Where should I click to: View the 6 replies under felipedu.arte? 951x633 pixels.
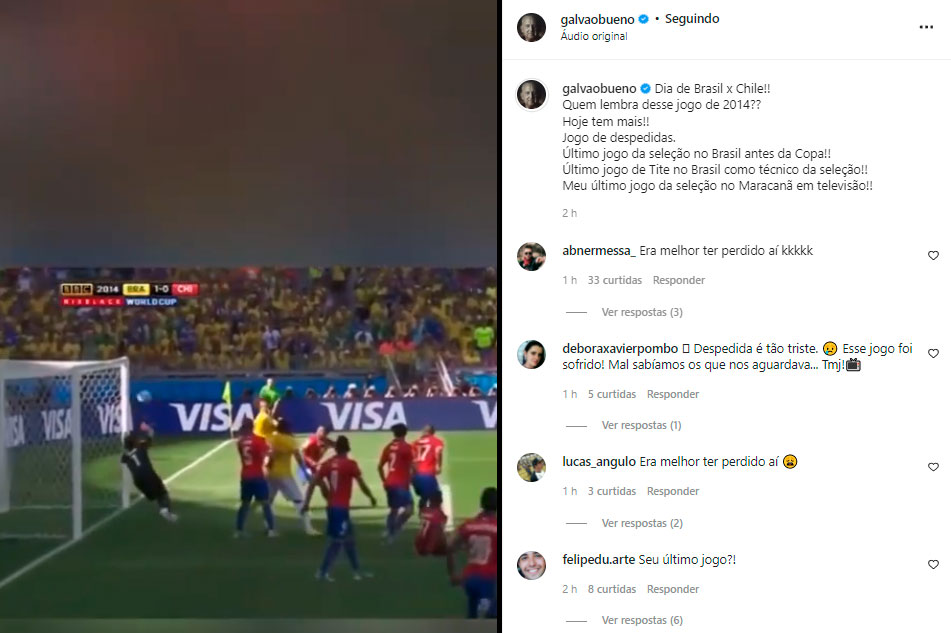click(x=642, y=620)
